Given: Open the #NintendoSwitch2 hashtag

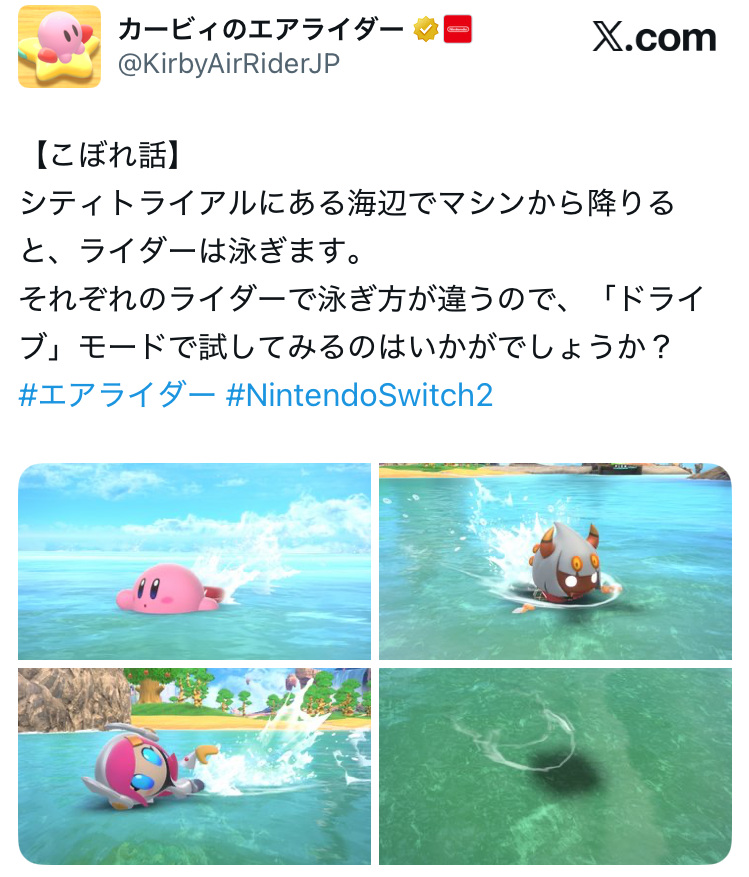Looking at the screenshot, I should tap(359, 395).
